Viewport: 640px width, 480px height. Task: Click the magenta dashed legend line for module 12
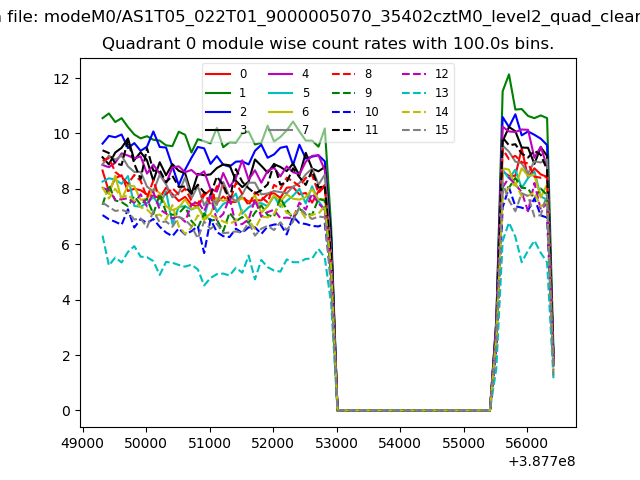click(412, 74)
